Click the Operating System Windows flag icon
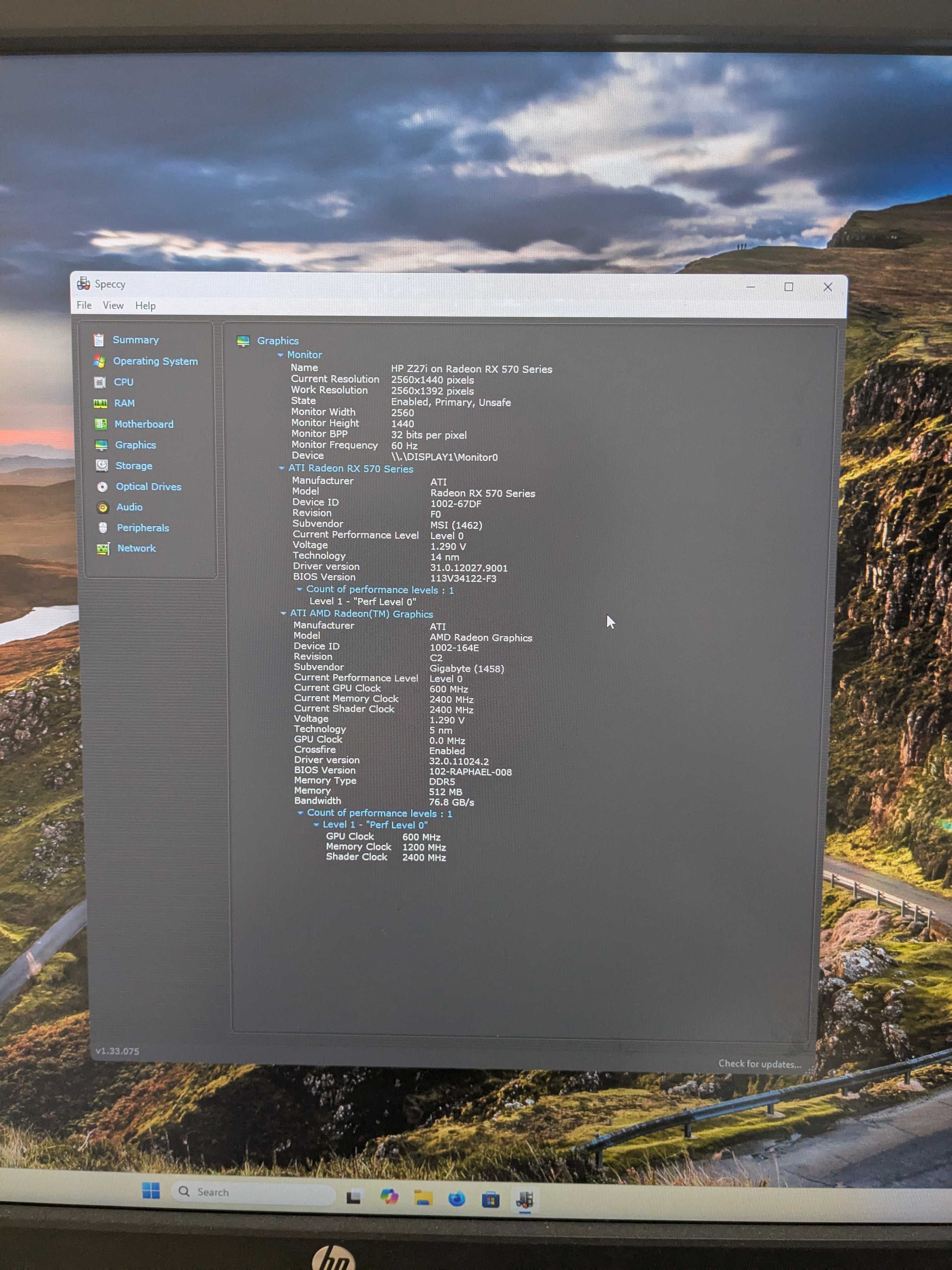Viewport: 952px width, 1270px height. pos(99,362)
